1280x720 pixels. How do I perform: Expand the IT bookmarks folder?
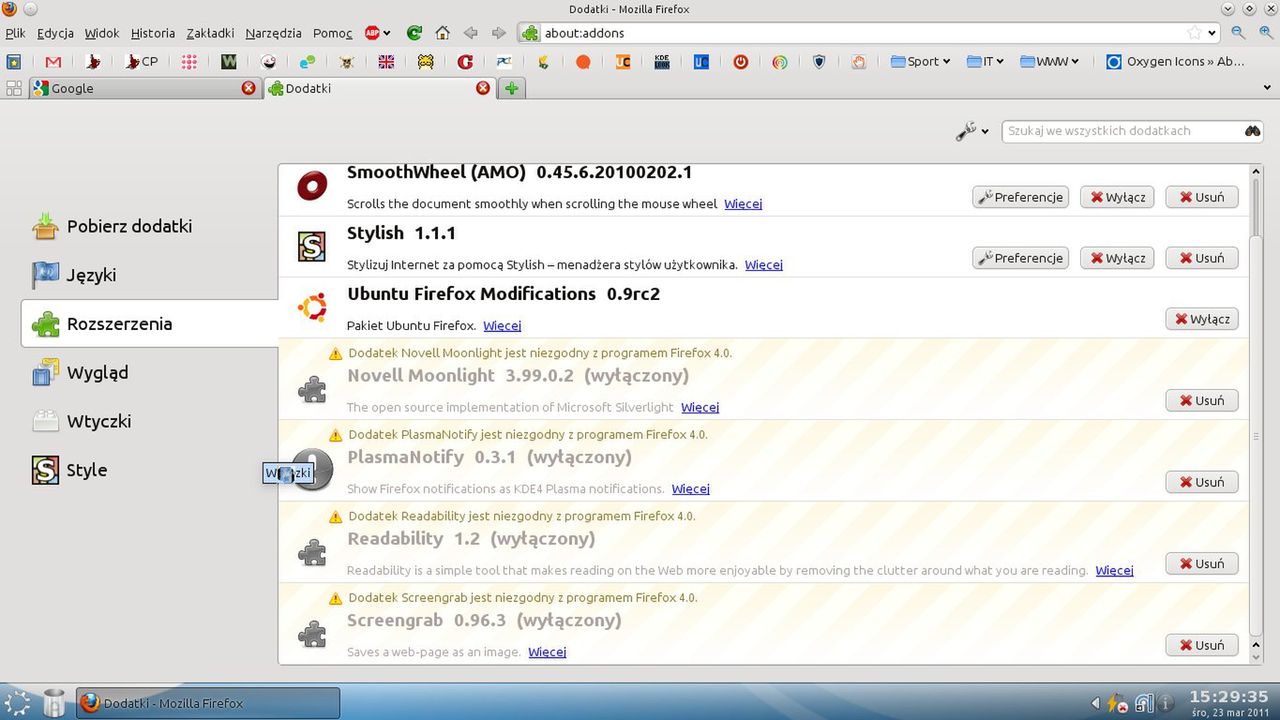click(x=985, y=61)
